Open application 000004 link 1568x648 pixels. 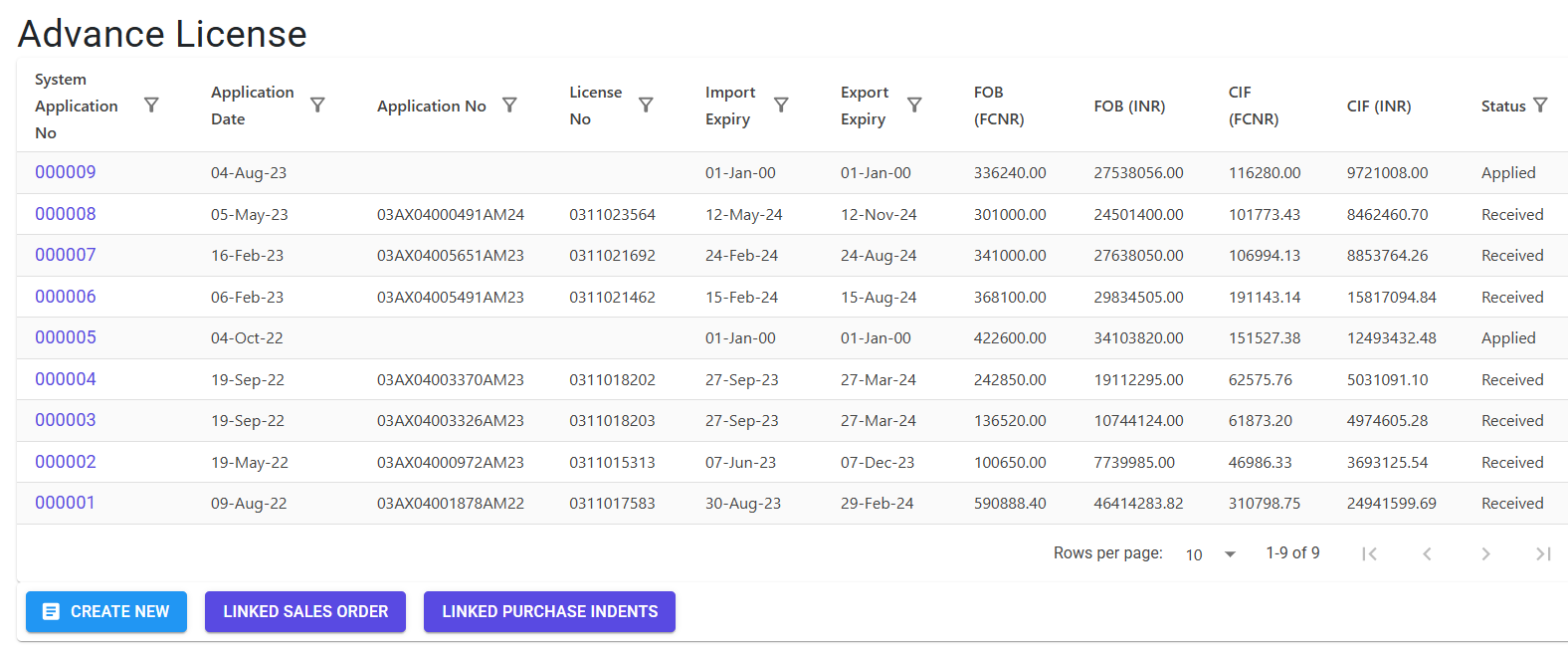click(x=66, y=379)
